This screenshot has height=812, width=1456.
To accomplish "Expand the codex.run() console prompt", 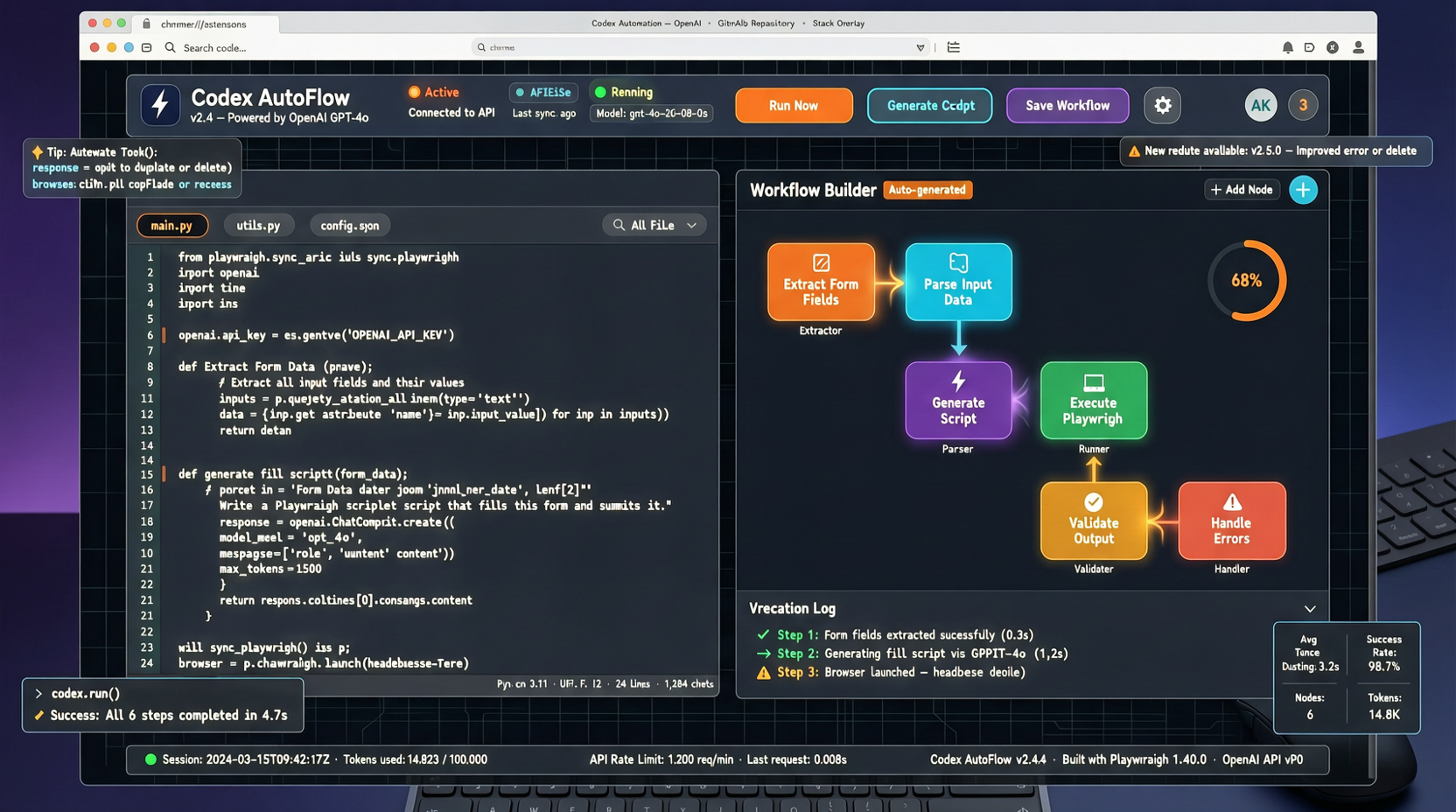I will click(x=38, y=694).
